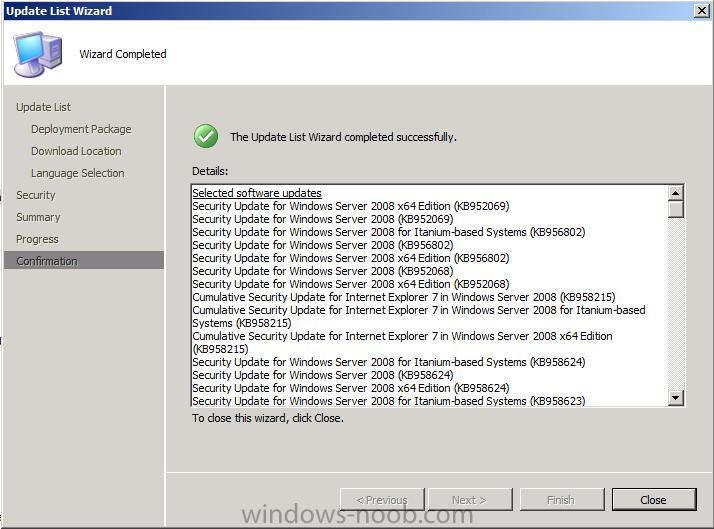The width and height of the screenshot is (714, 529).
Task: Click 'Security Update for Windows Server 2008 (KB958624)'
Action: click(x=323, y=375)
